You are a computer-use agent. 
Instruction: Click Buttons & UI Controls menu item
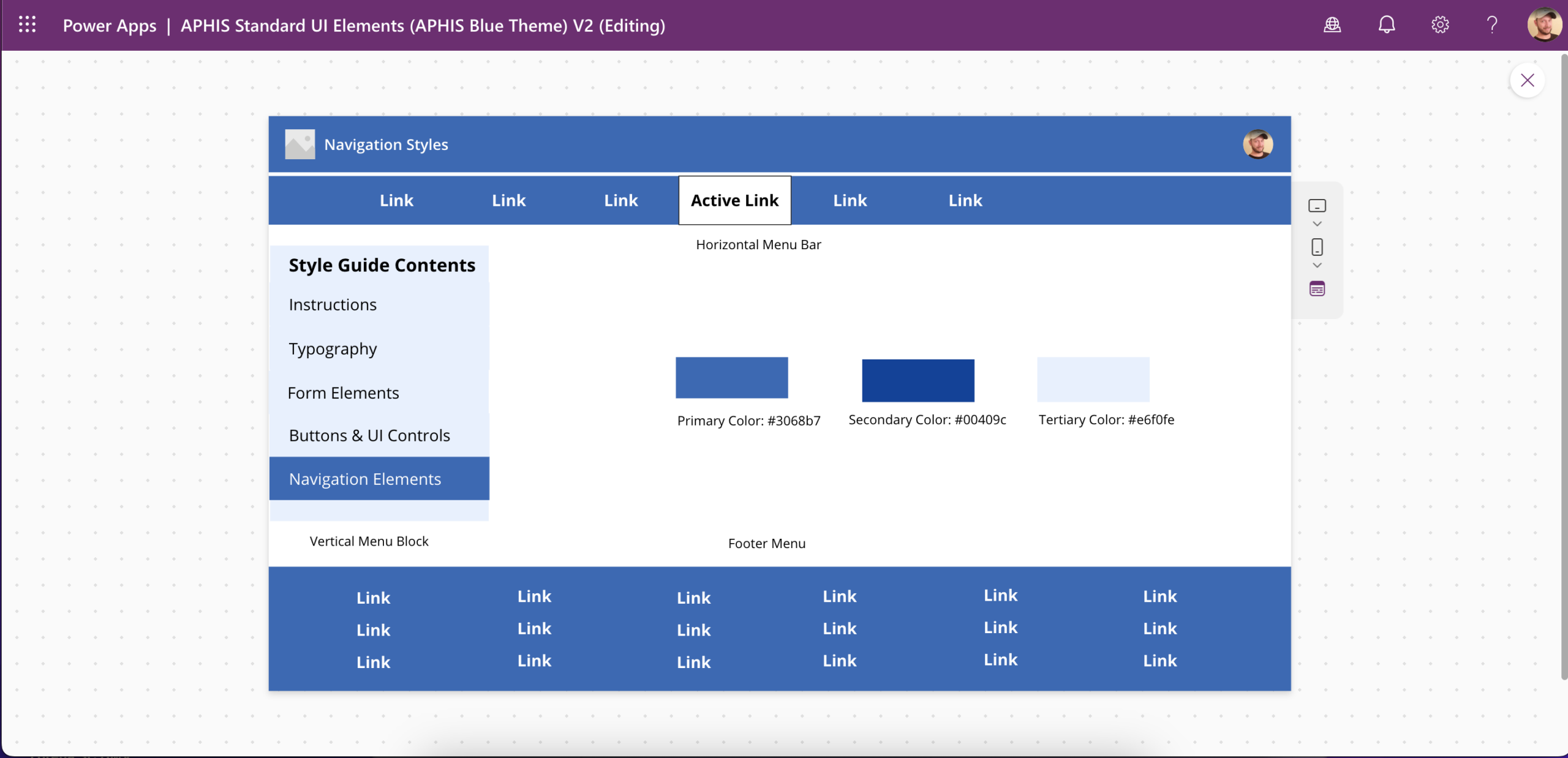tap(369, 435)
